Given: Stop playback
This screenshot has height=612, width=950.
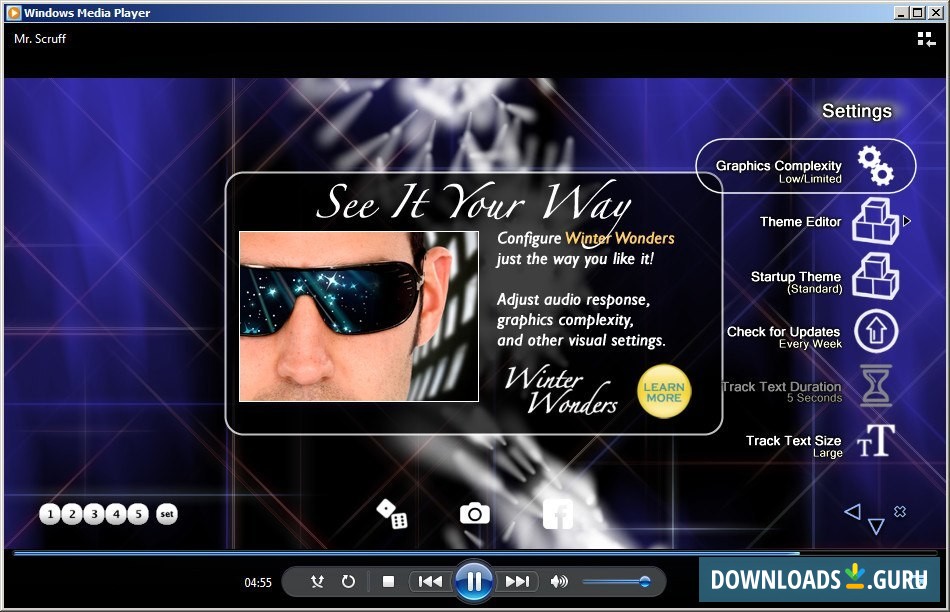Looking at the screenshot, I should [x=388, y=582].
